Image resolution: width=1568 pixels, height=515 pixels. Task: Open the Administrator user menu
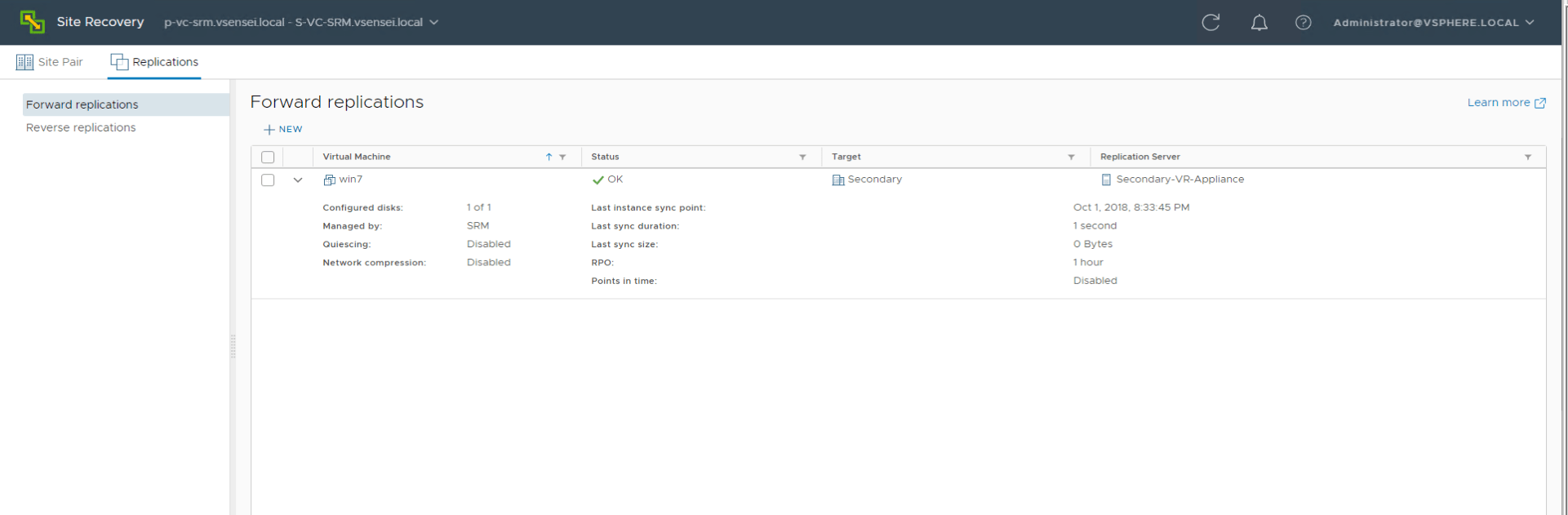[x=1433, y=23]
